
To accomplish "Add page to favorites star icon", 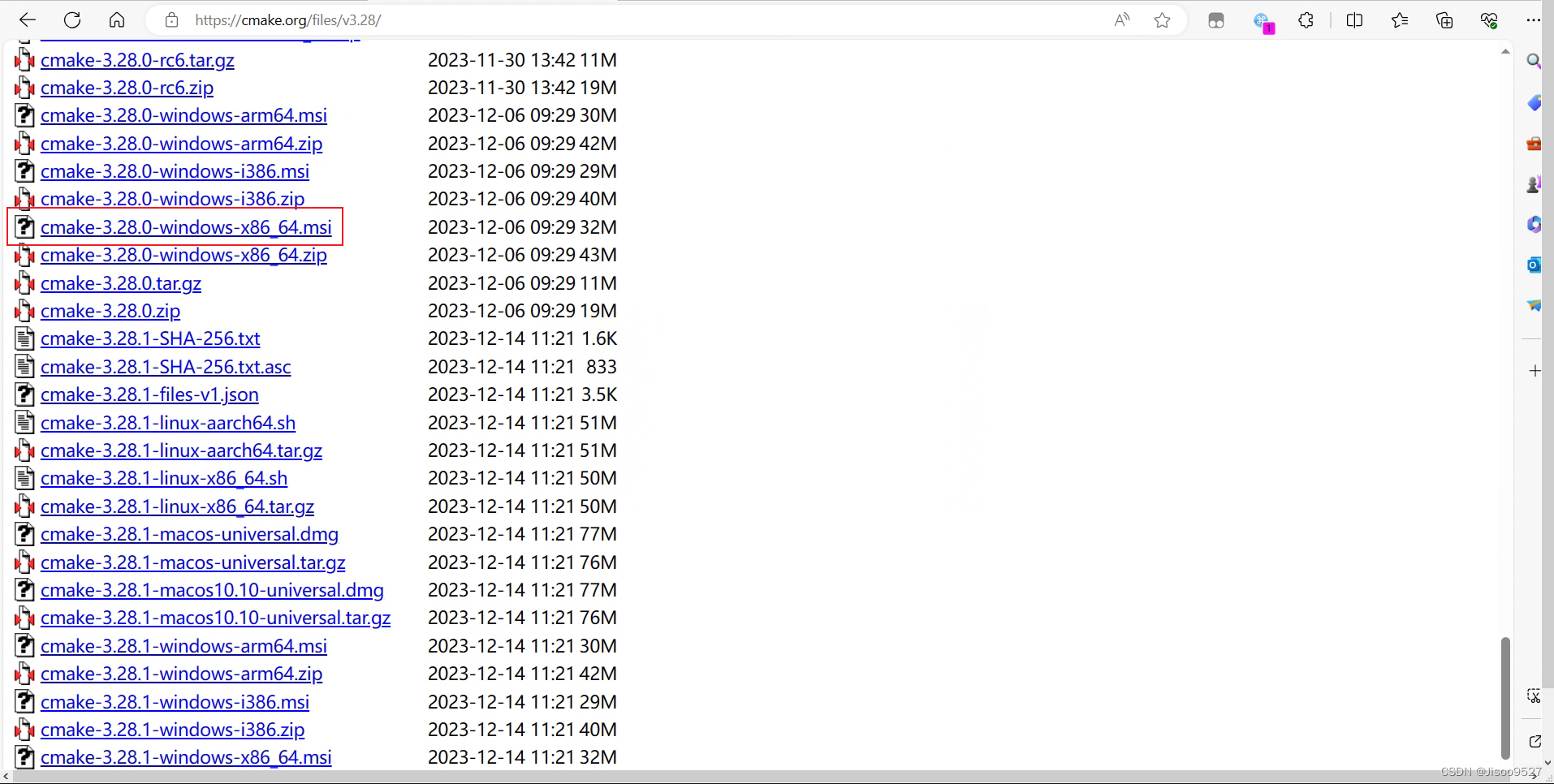I will 1163,20.
